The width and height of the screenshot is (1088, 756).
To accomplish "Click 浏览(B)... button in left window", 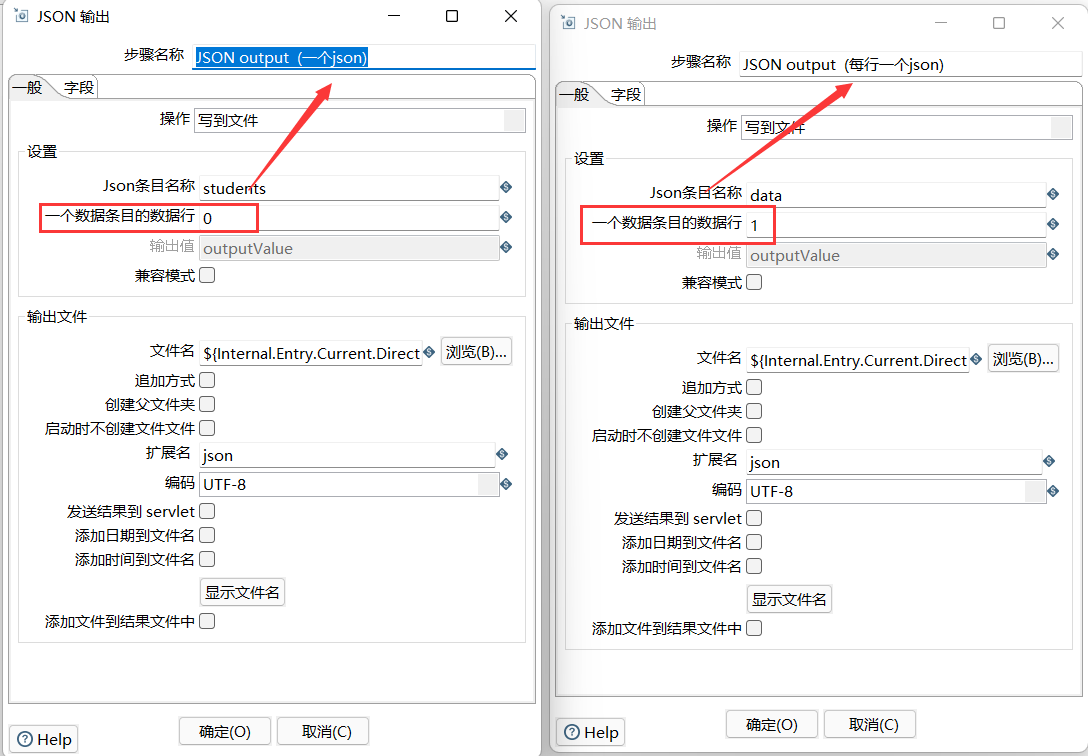I will click(476, 352).
